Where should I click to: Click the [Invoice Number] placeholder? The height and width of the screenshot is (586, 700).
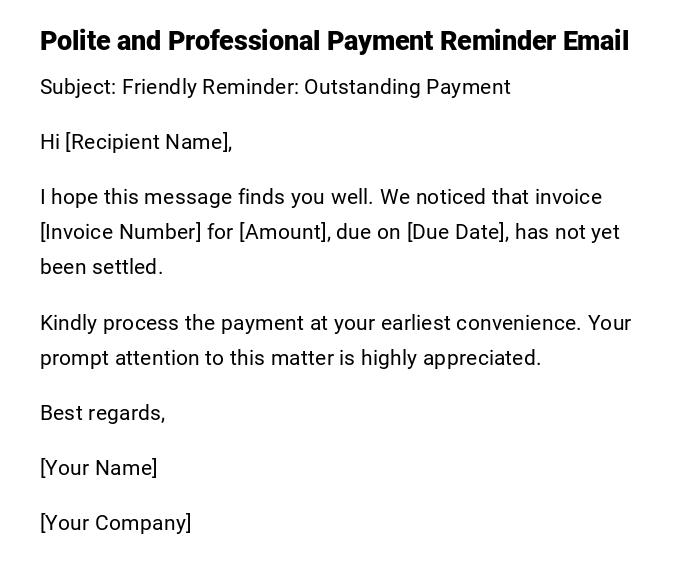coord(120,232)
